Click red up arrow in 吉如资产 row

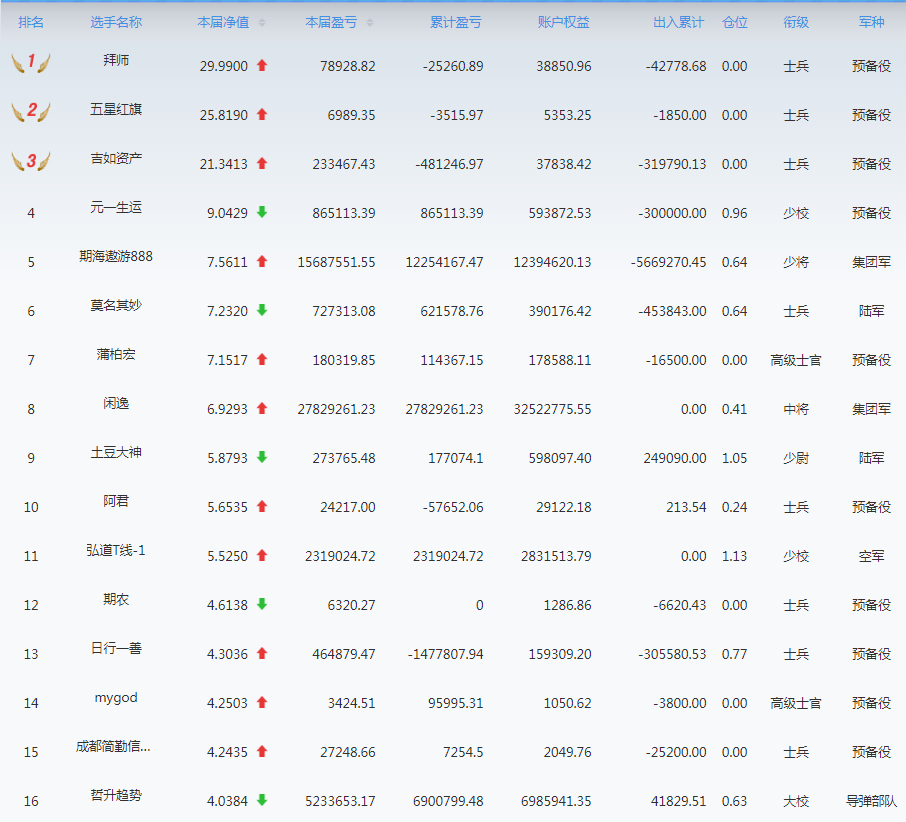[262, 163]
